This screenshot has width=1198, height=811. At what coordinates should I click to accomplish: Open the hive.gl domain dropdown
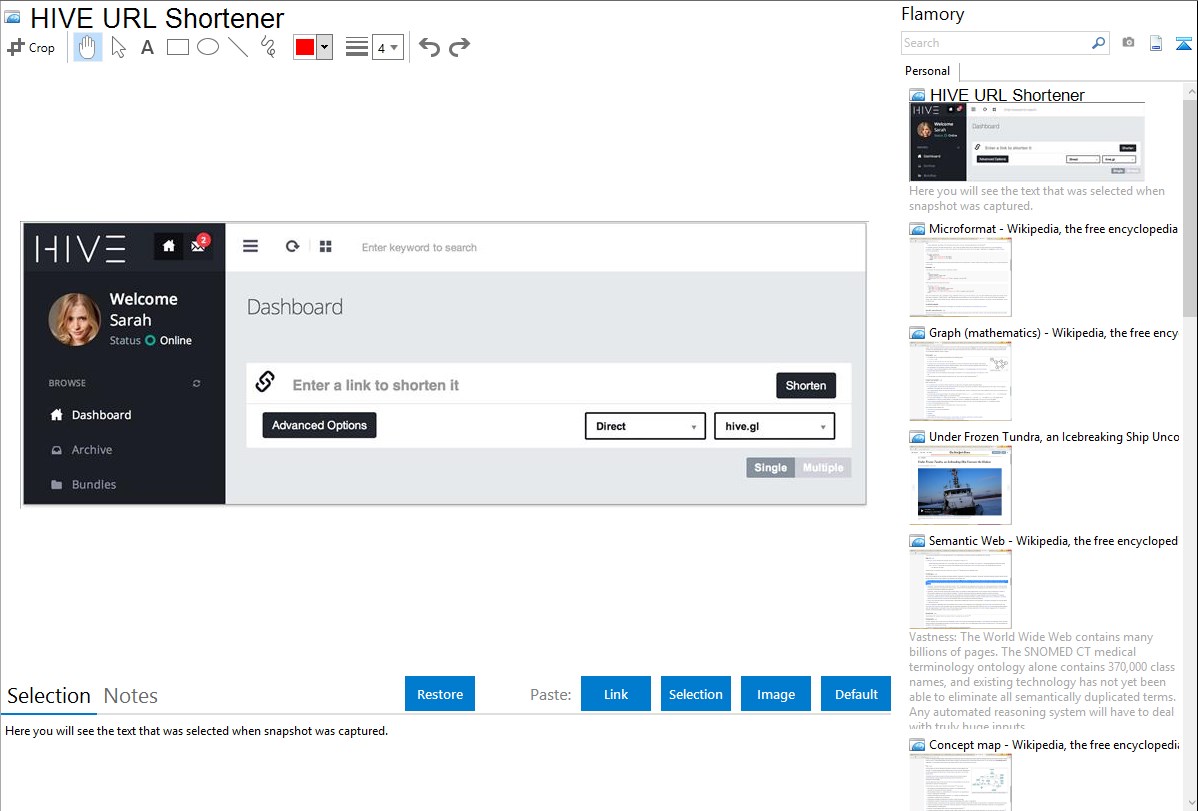774,426
